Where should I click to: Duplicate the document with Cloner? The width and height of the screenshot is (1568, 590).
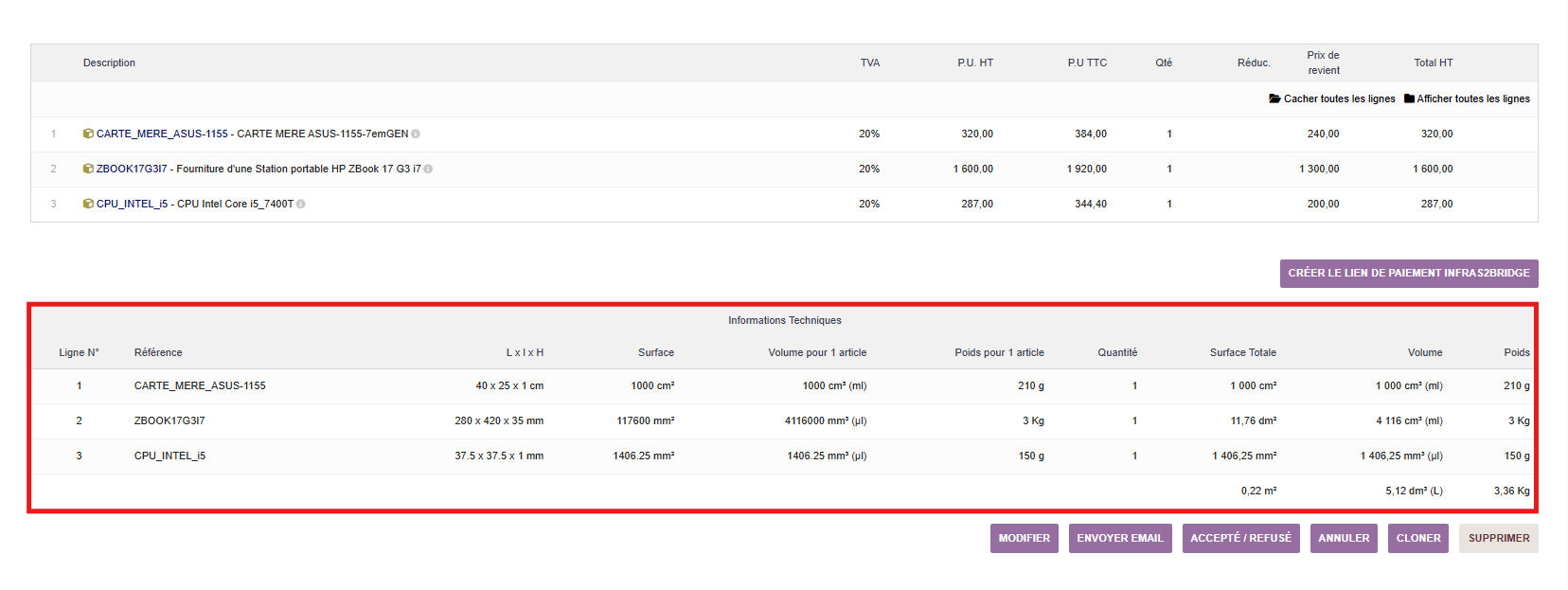1417,538
